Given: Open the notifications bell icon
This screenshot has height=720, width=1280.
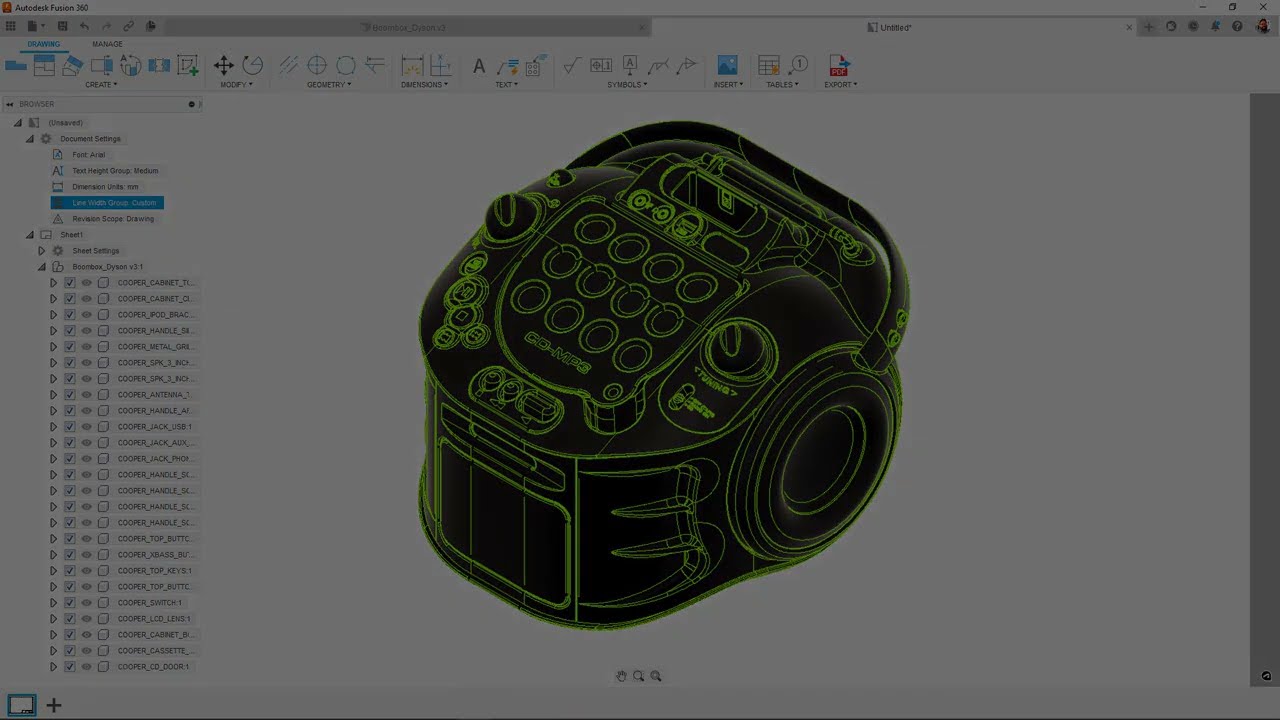Looking at the screenshot, I should pos(1215,27).
